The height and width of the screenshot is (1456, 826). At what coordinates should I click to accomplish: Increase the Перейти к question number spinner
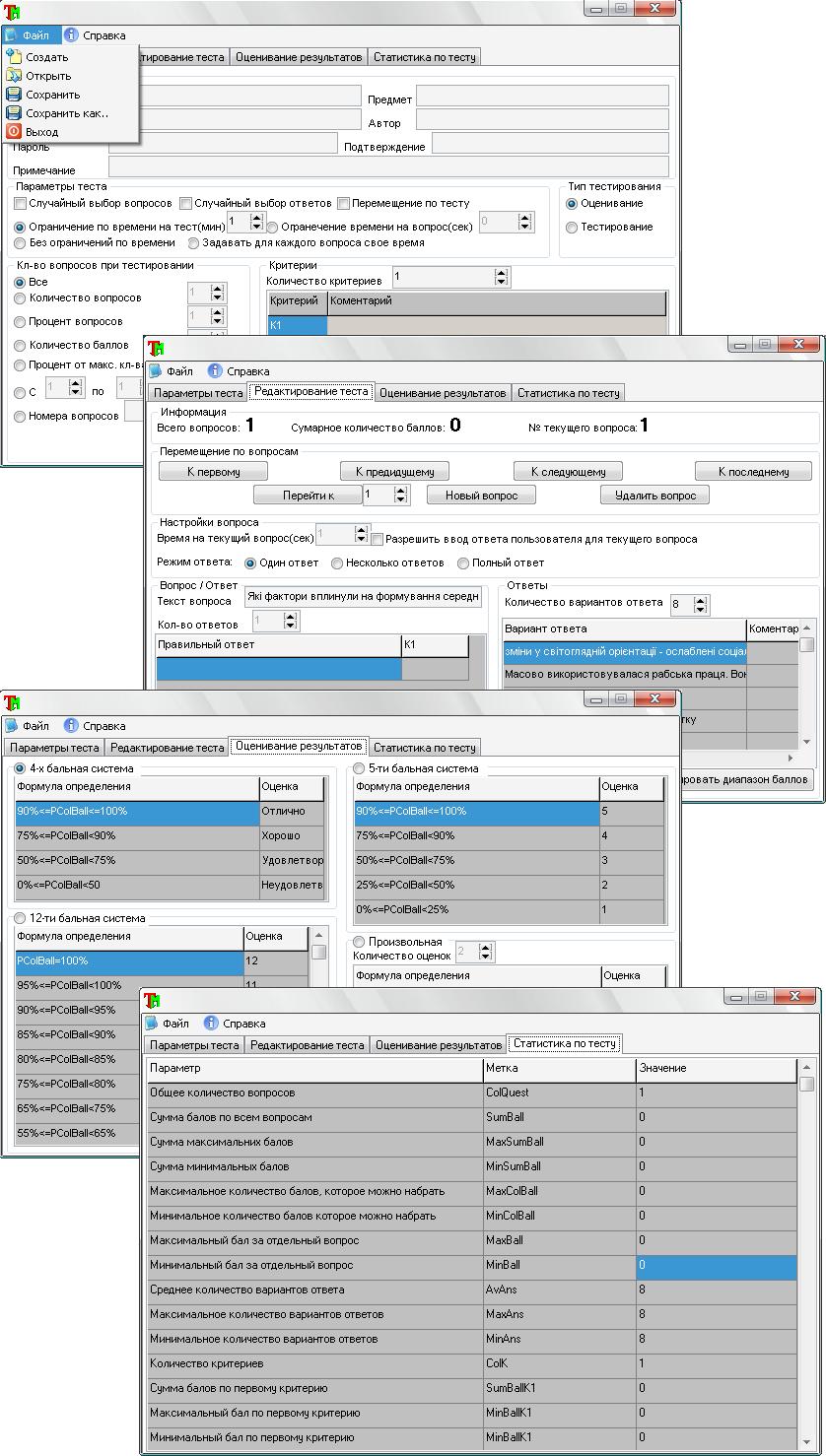tap(402, 491)
